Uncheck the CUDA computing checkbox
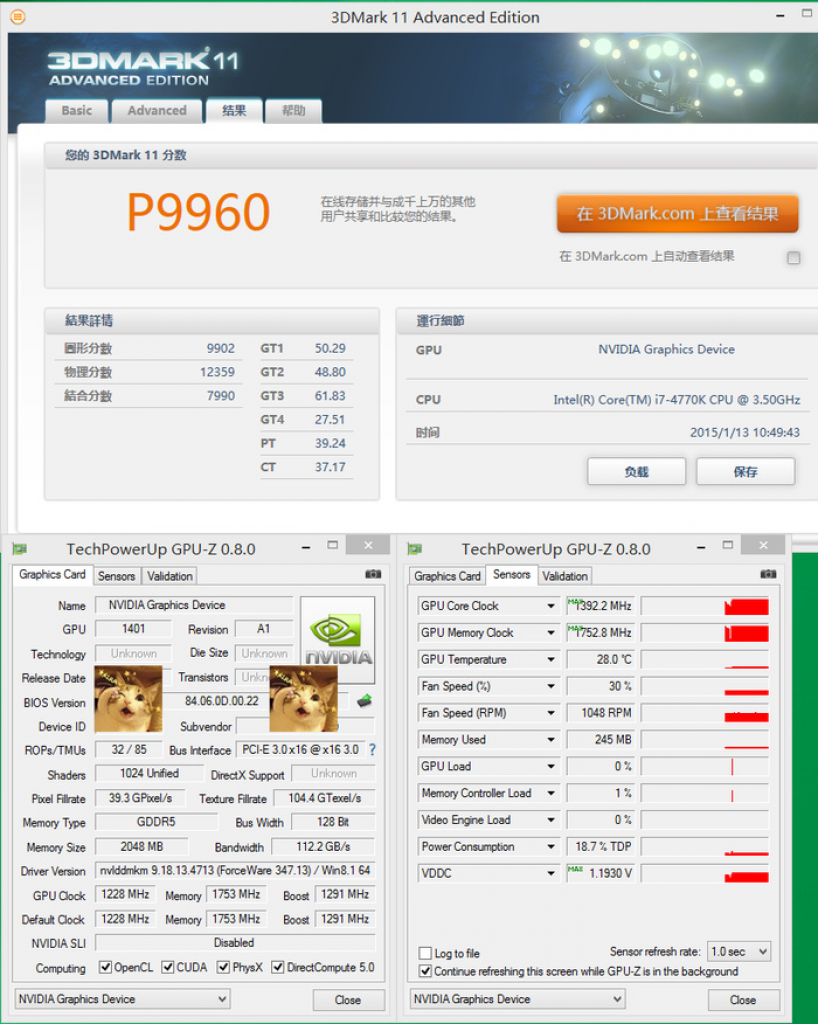The image size is (818, 1024). [168, 967]
